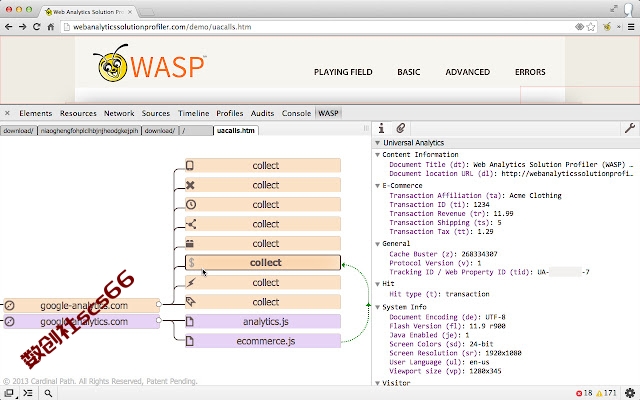
Task: Open the PLAYING FIELD nav link
Action: point(343,72)
